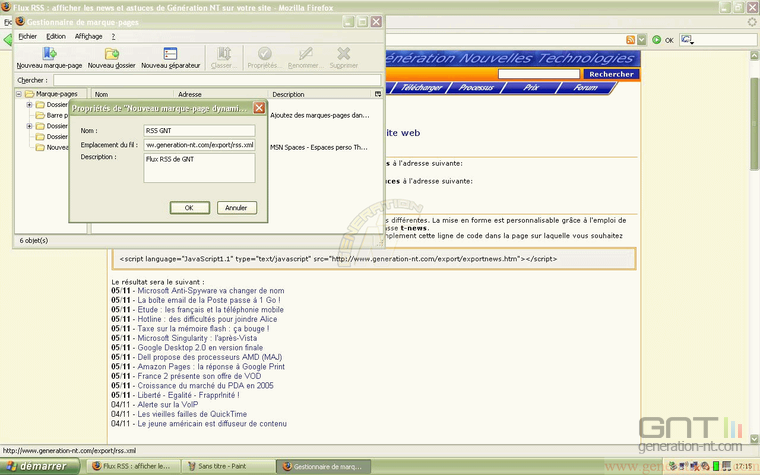The width and height of the screenshot is (760, 475).
Task: Open link France 2 présente son offre de VOD
Action: pos(199,376)
